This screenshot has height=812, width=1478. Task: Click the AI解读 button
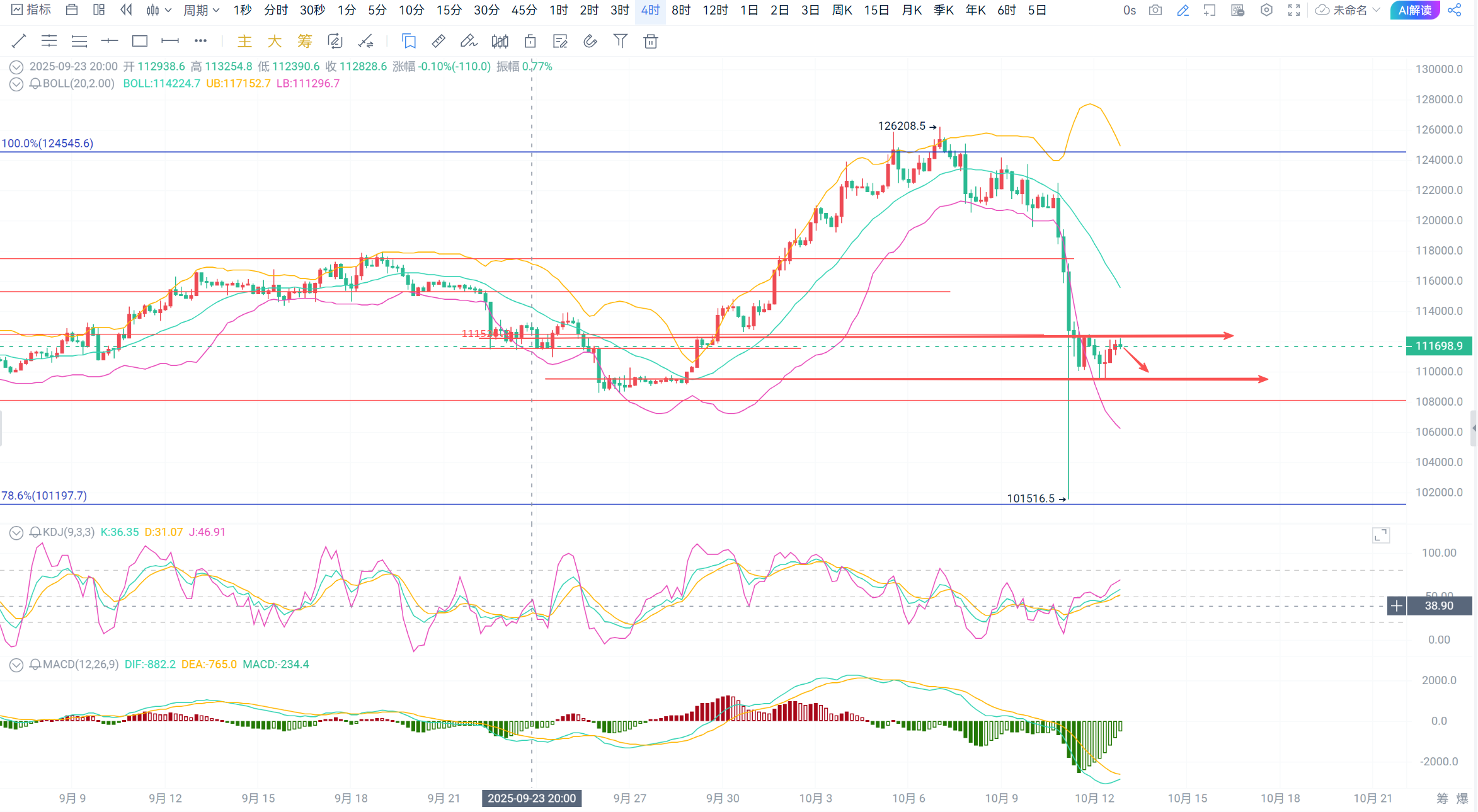[x=1415, y=10]
